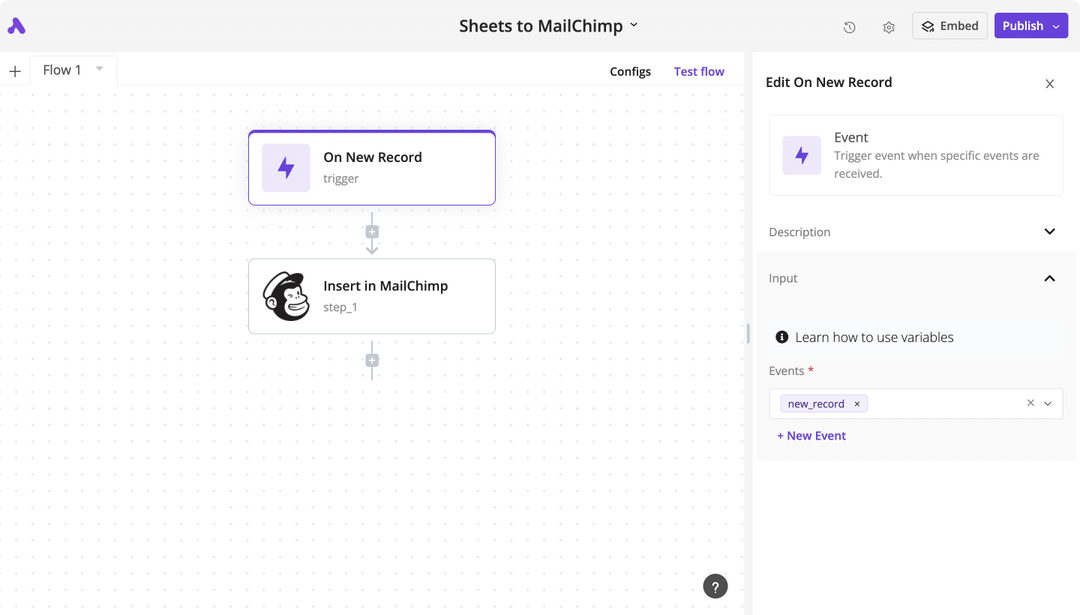Click the settings gear icon

click(888, 27)
